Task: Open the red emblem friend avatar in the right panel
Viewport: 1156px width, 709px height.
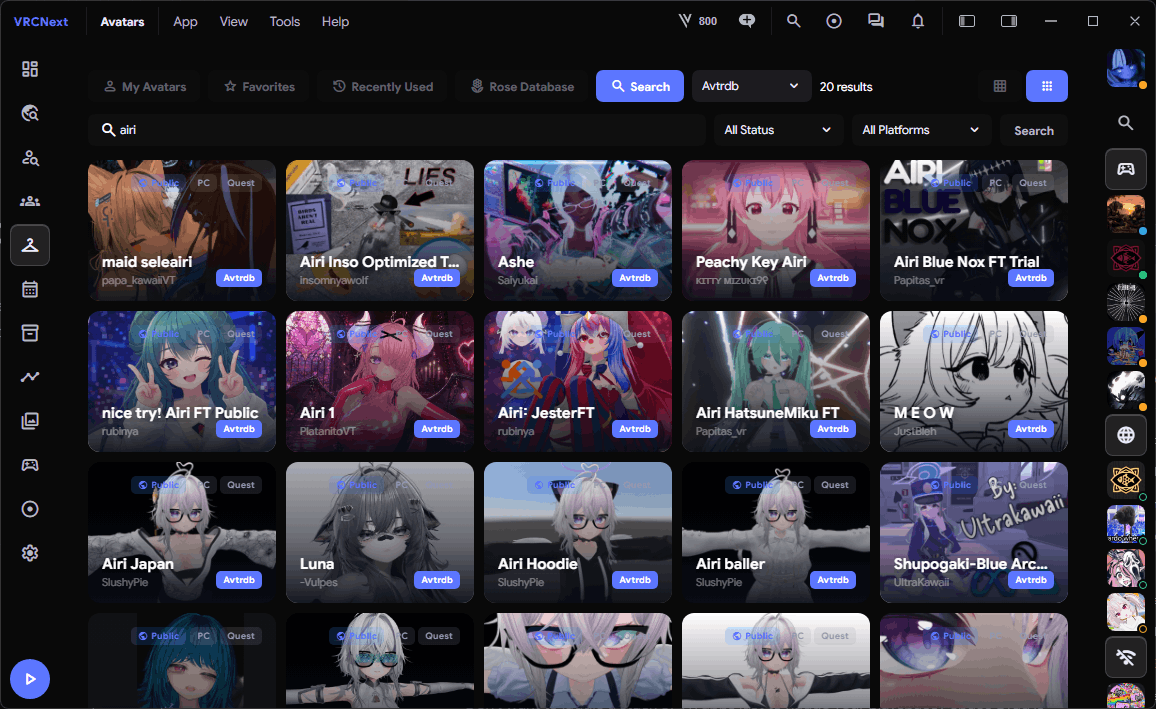Action: tap(1126, 259)
